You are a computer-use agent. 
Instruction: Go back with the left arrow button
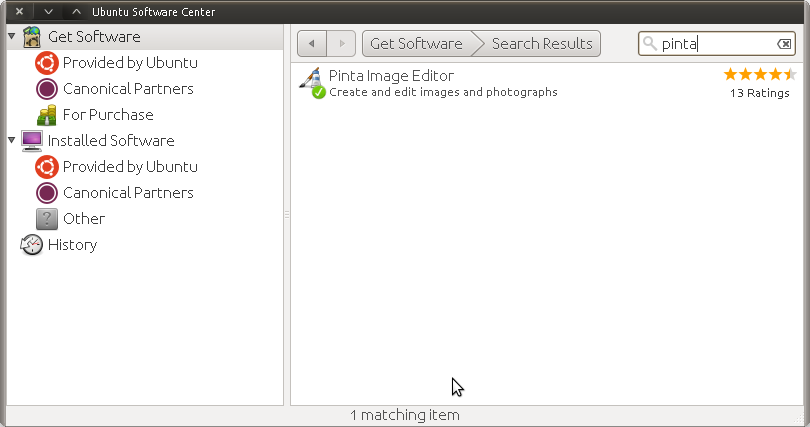tap(311, 43)
